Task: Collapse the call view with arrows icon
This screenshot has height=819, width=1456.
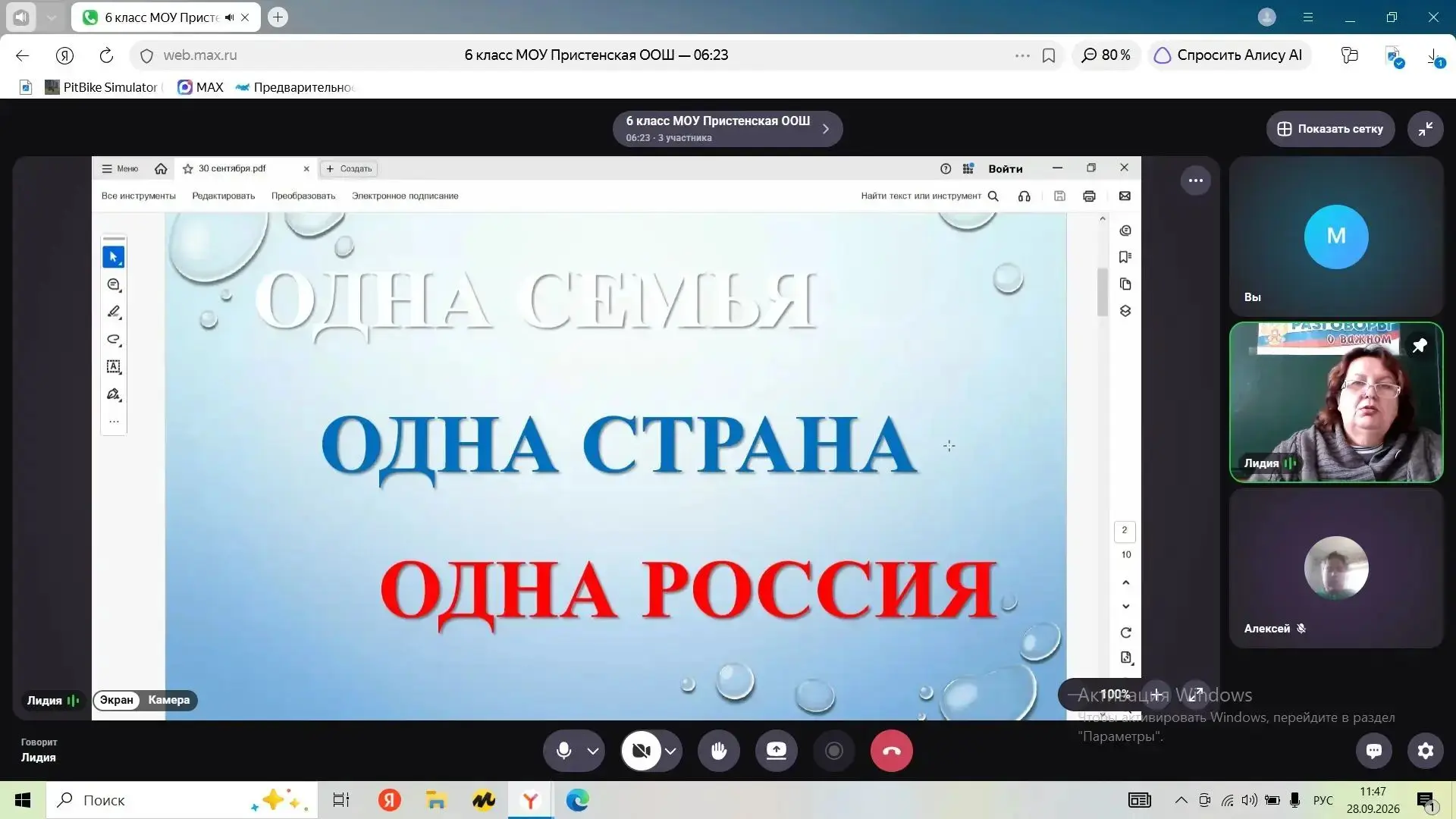Action: point(1426,129)
